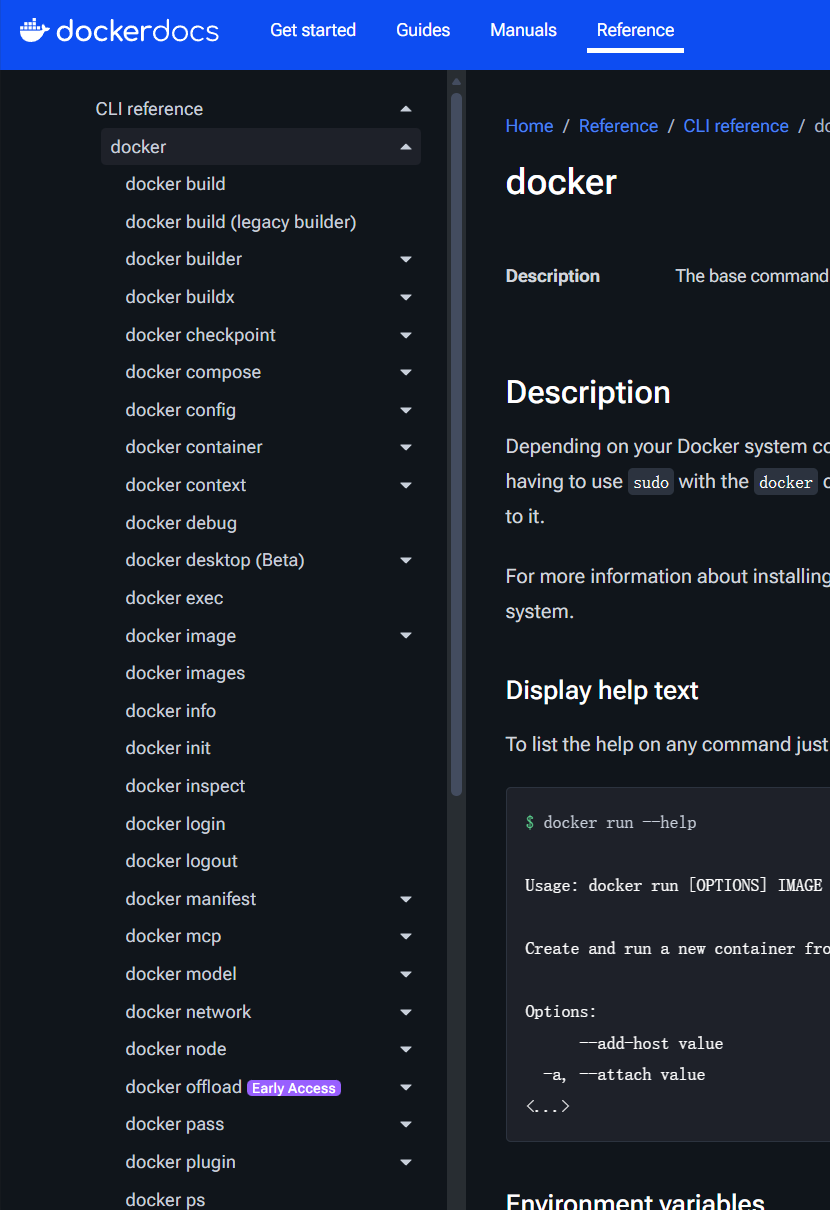This screenshot has height=1210, width=830.
Task: Select the CLI reference sidebar heading
Action: coord(149,109)
